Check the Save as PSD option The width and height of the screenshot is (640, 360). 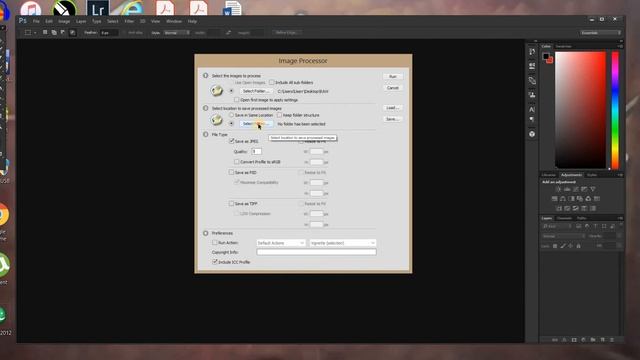[231, 172]
